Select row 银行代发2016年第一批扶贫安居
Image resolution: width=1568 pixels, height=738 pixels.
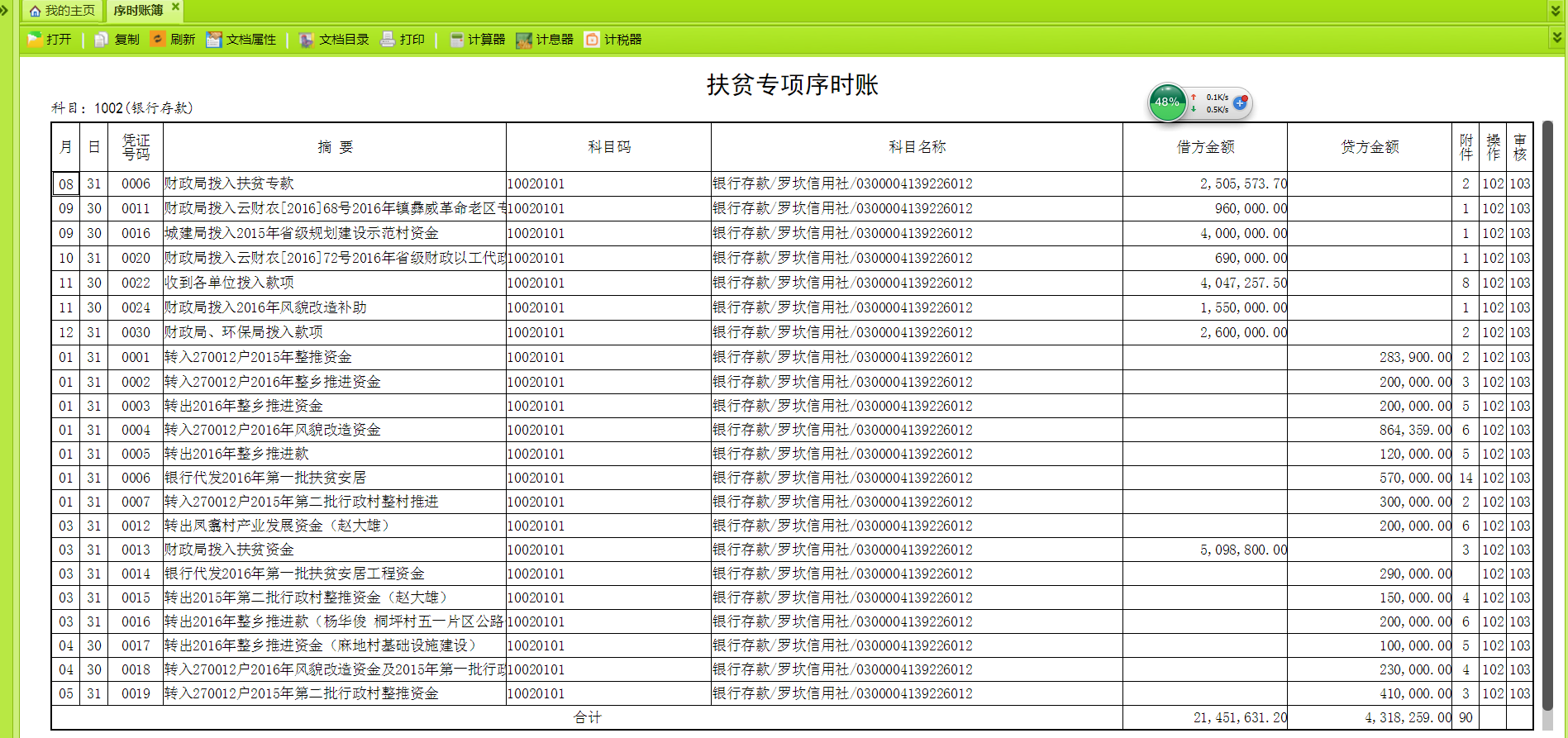click(x=792, y=478)
